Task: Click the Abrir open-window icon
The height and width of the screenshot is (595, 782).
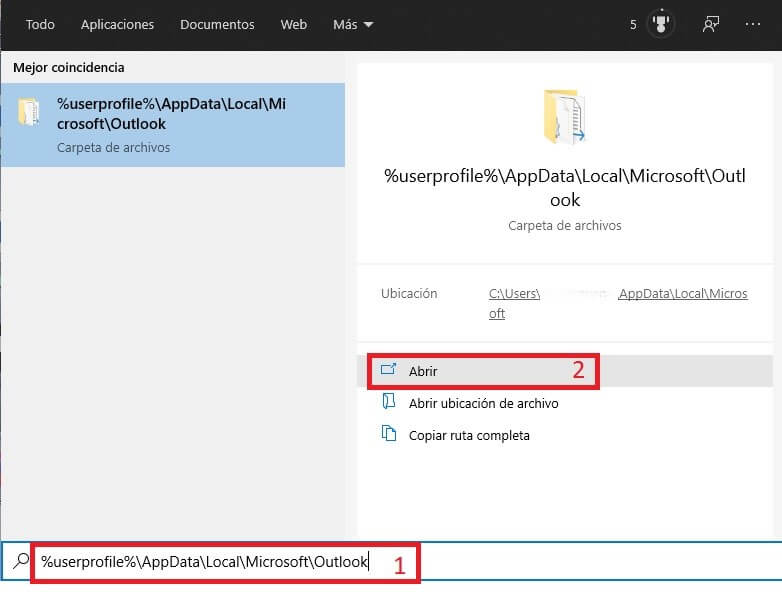Action: pyautogui.click(x=388, y=370)
